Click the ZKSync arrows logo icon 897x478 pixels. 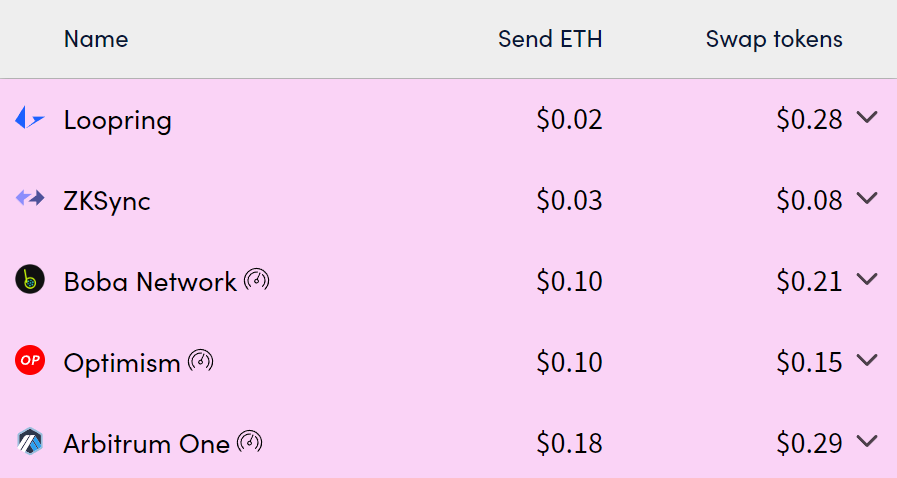30,198
